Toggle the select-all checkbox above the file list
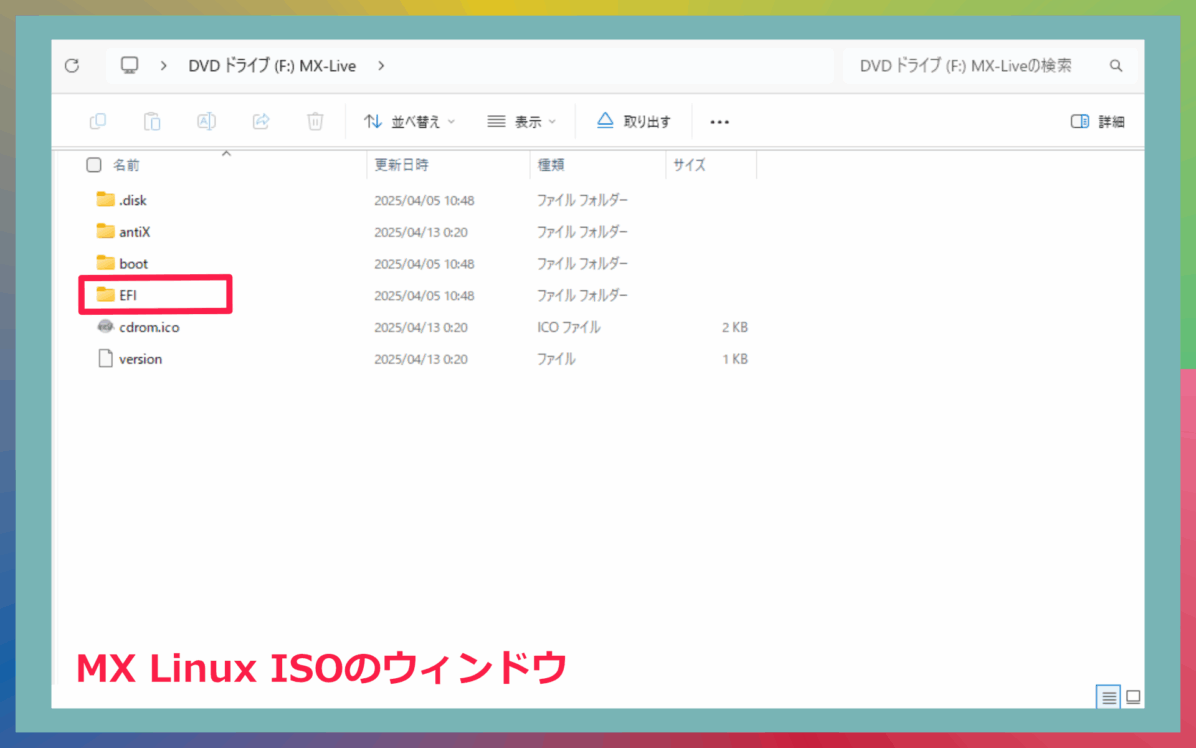Screen dimensions: 1196x748 click(93, 165)
